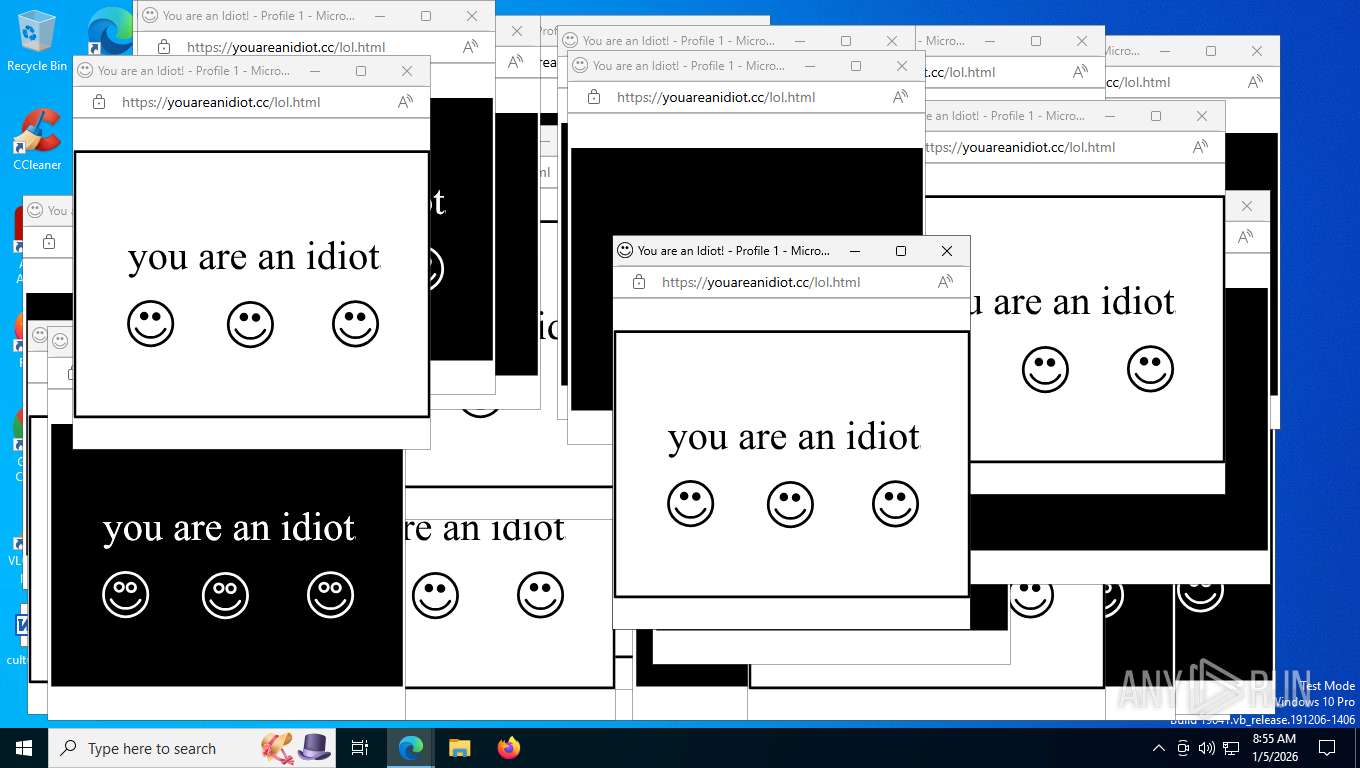1360x768 pixels.
Task: Select URL field of inactive three-black-smiley window
Action: point(221,102)
